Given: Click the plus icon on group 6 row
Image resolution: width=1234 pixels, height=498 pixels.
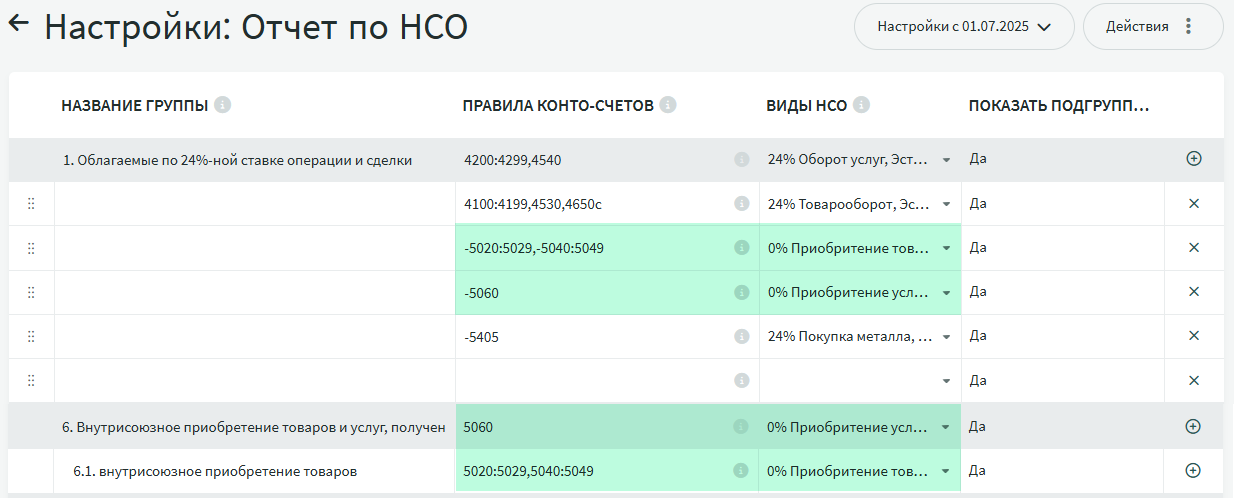Looking at the screenshot, I should coord(1193,427).
